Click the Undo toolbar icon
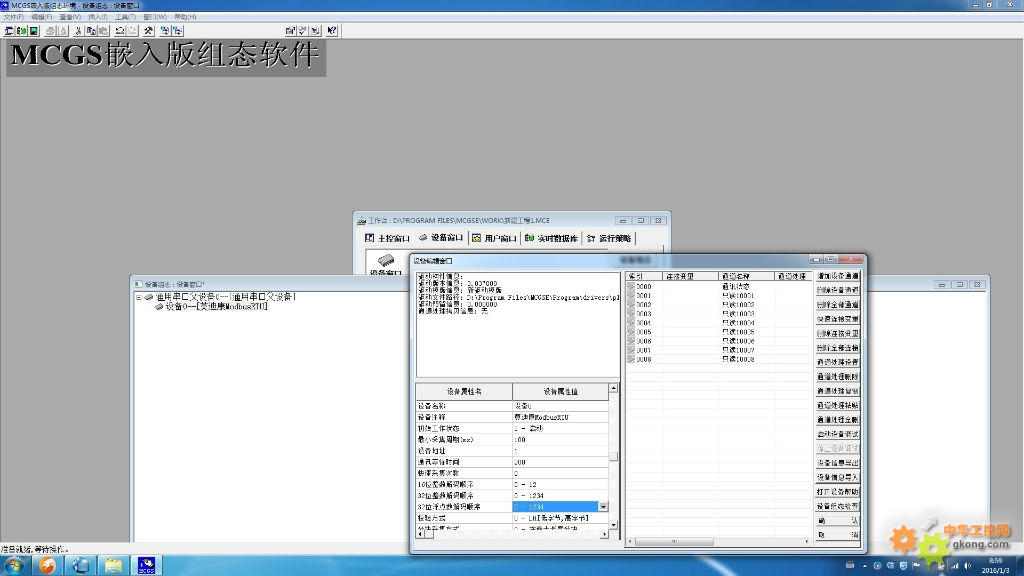The height and width of the screenshot is (576, 1024). pos(120,31)
